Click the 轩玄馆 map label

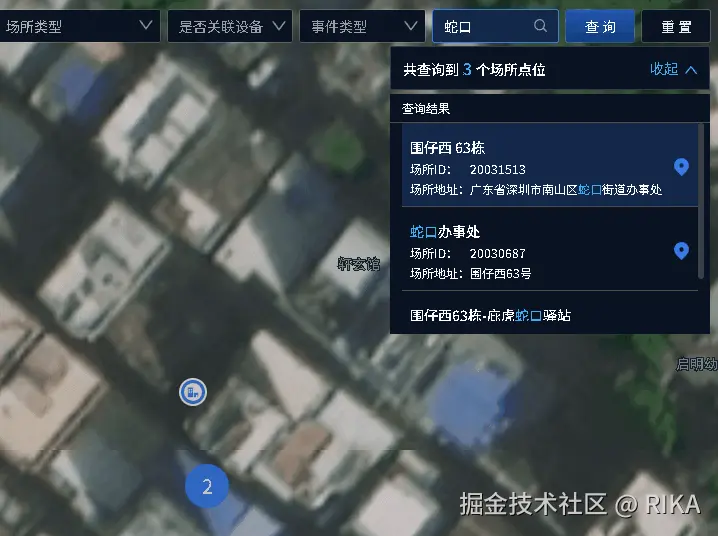[359, 264]
